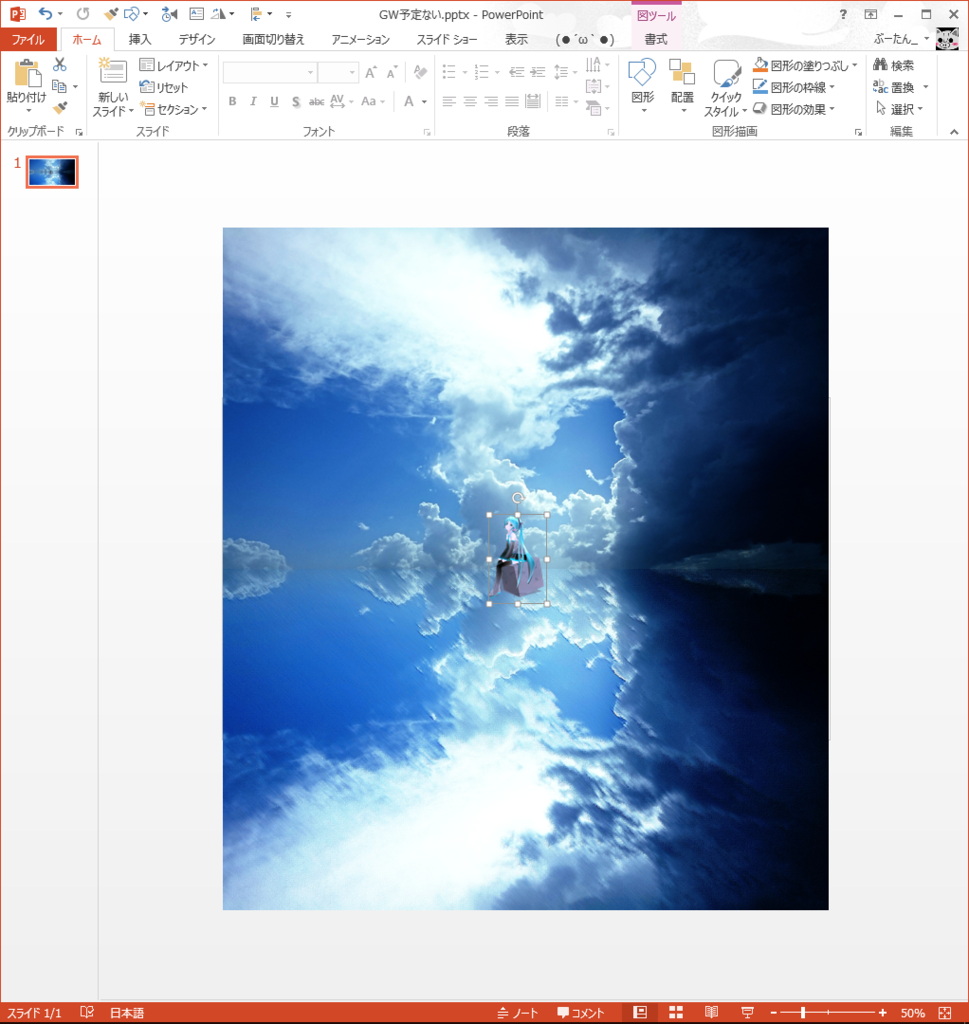Image resolution: width=969 pixels, height=1024 pixels.
Task: Click the spell check icon in status bar
Action: click(x=87, y=1012)
